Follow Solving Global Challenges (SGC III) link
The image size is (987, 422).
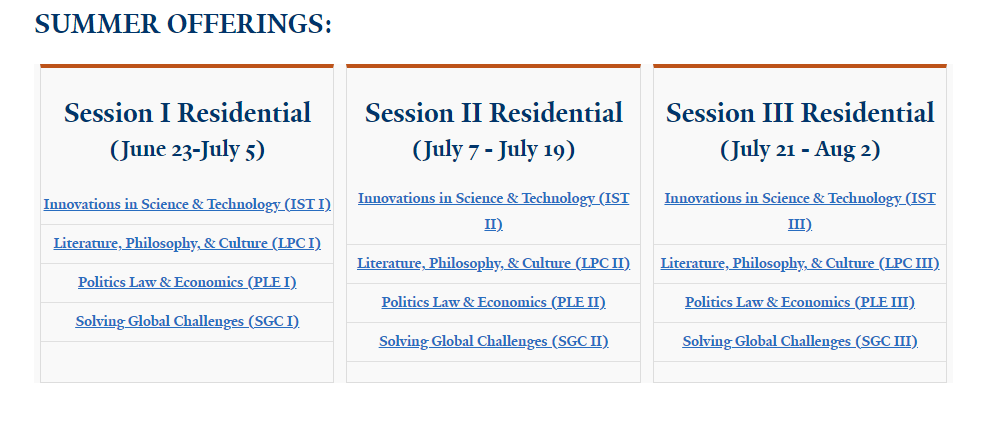click(x=800, y=341)
